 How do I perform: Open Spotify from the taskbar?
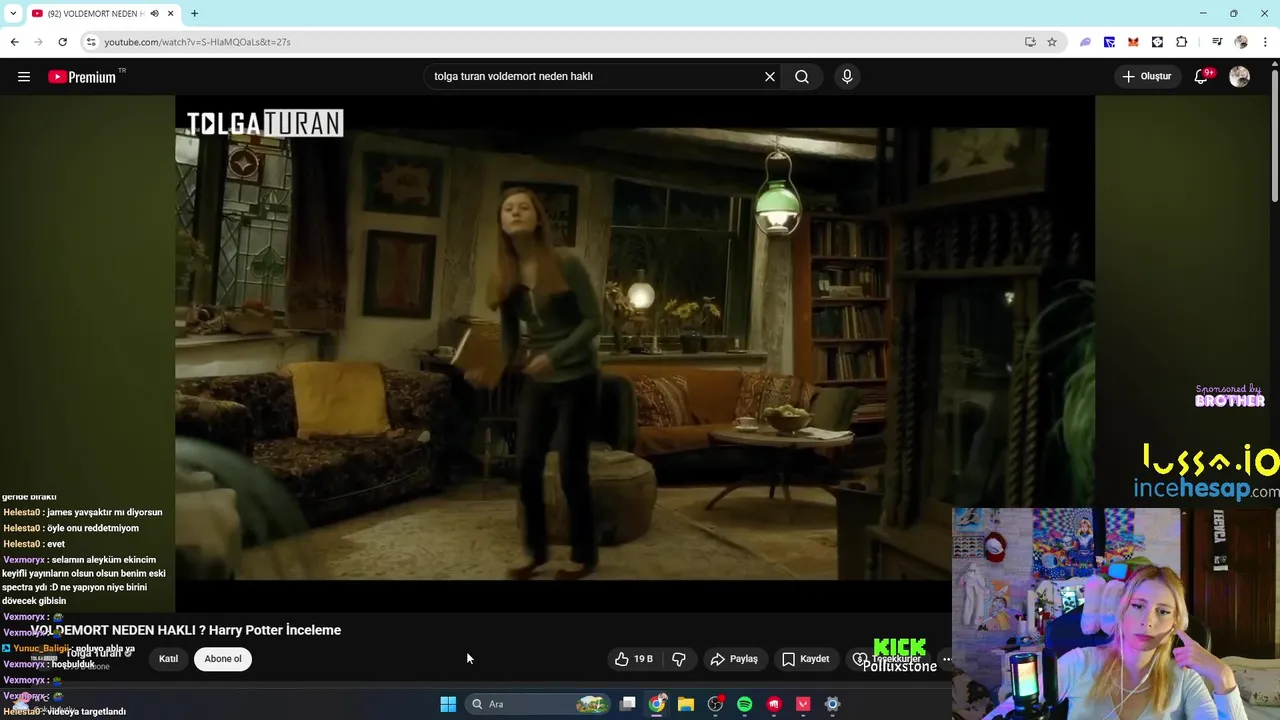(x=744, y=704)
